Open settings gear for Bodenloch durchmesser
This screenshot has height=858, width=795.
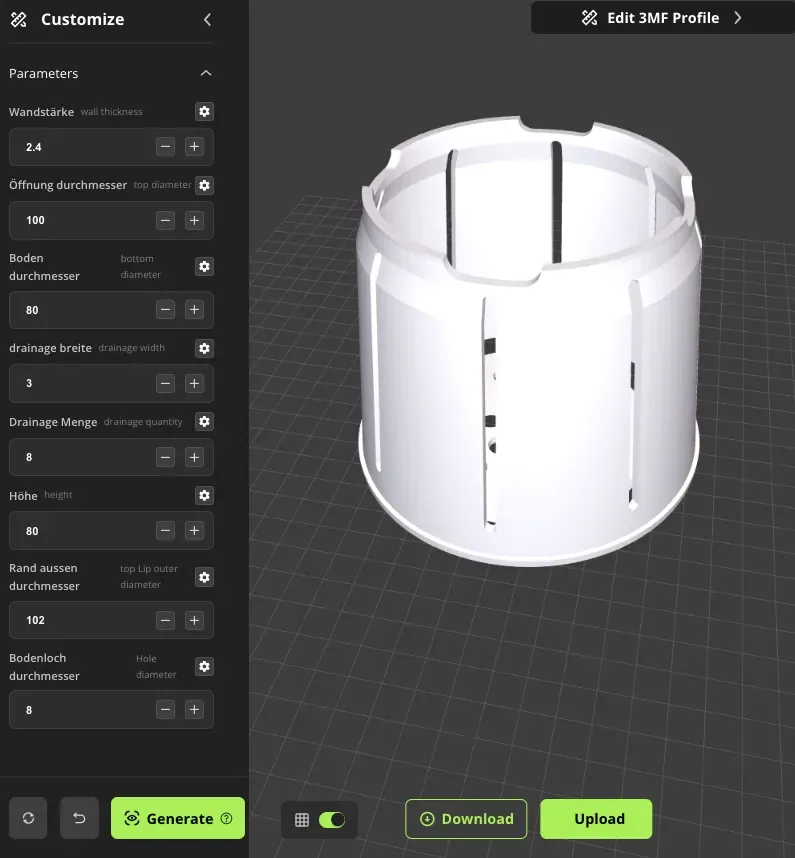click(x=204, y=666)
